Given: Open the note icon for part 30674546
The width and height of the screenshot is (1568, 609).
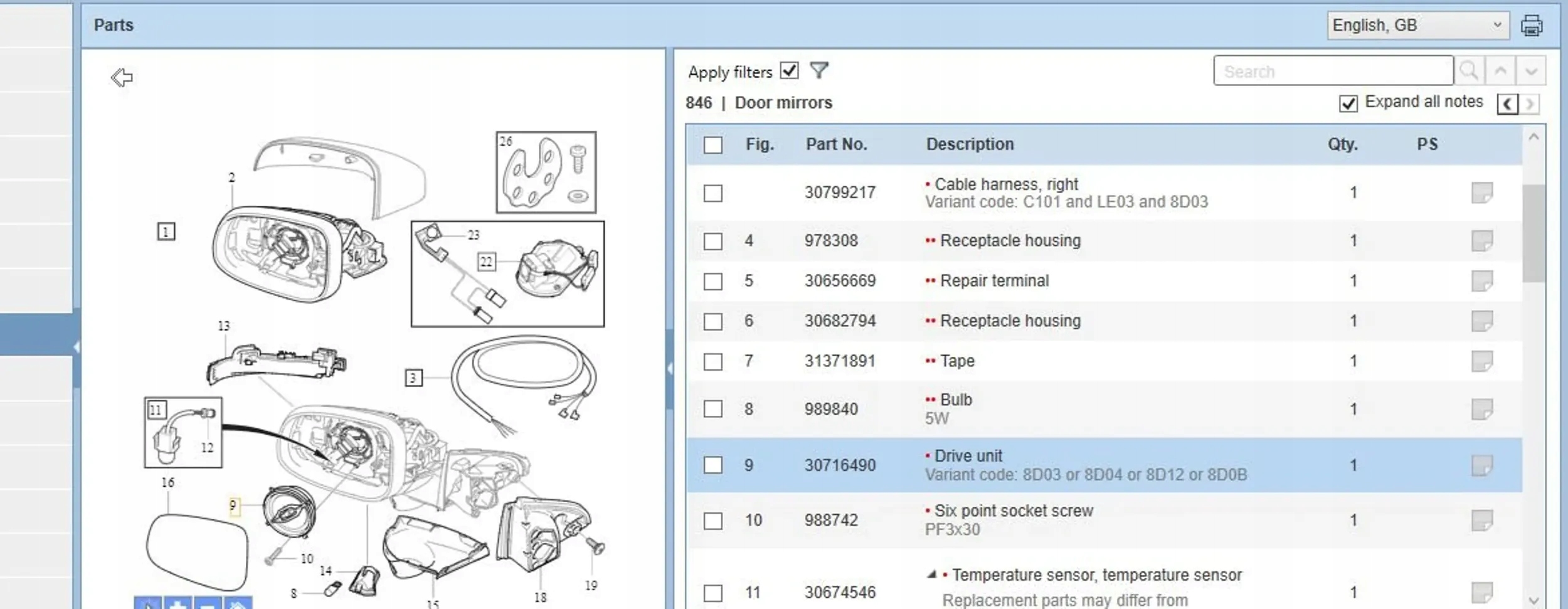Looking at the screenshot, I should 1482,591.
